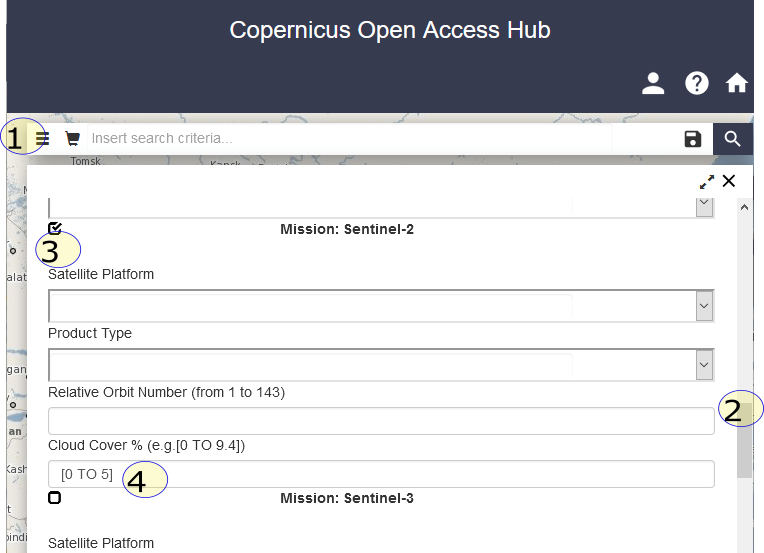The image size is (764, 553).
Task: Open the hamburger menu beside the search bar
Action: 42,139
